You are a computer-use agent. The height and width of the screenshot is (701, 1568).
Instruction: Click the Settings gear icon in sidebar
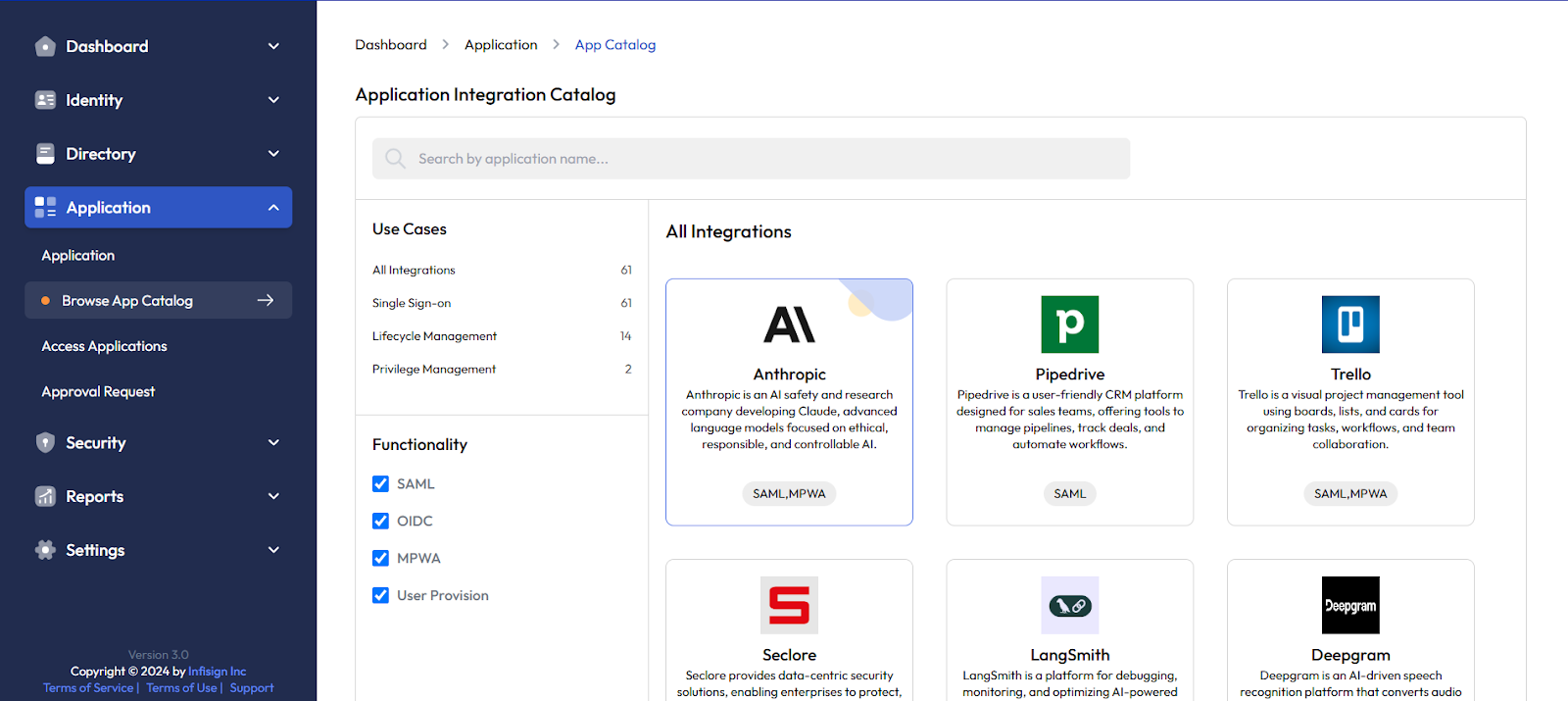[x=45, y=550]
